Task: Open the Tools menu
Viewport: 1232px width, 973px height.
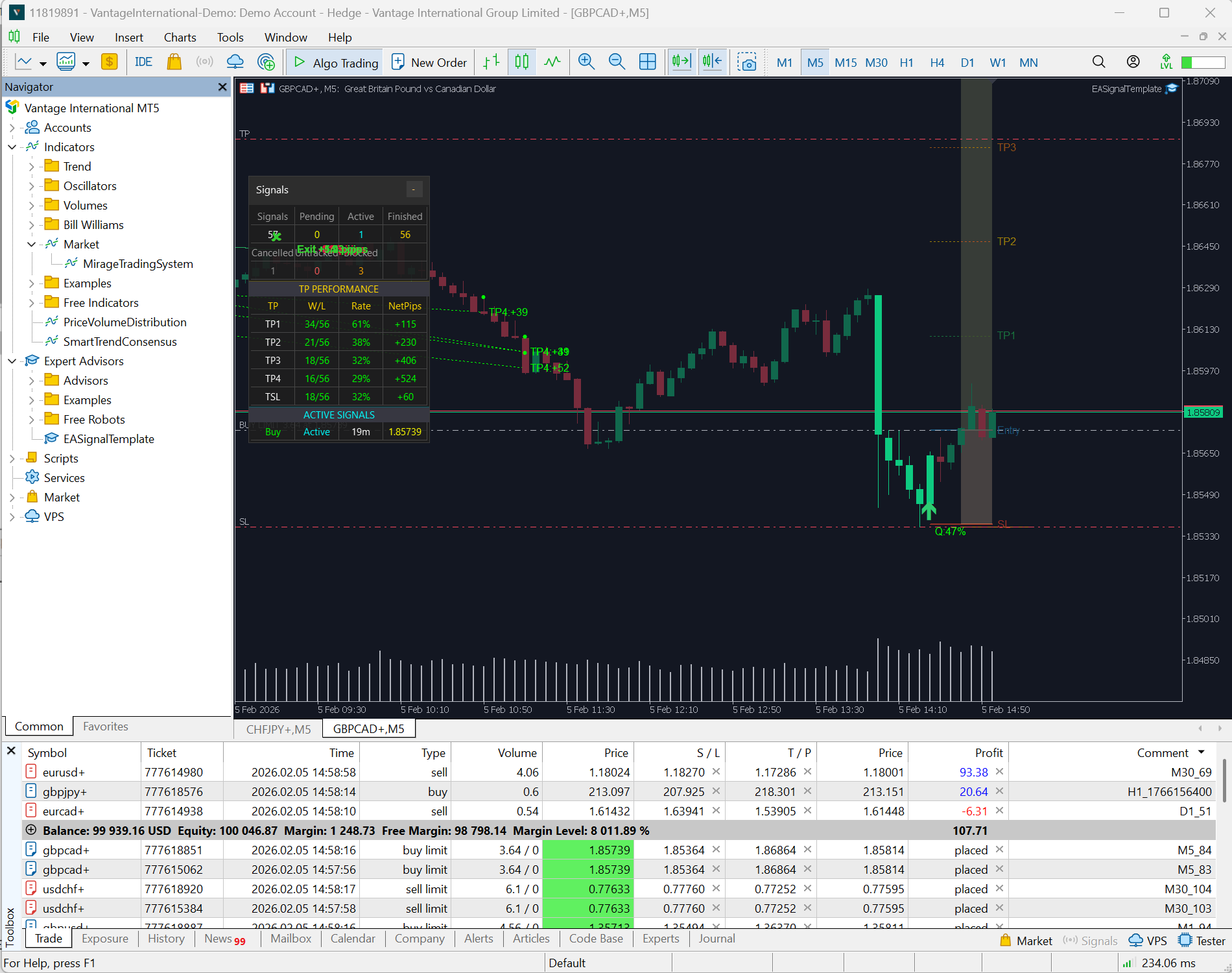Action: click(230, 37)
